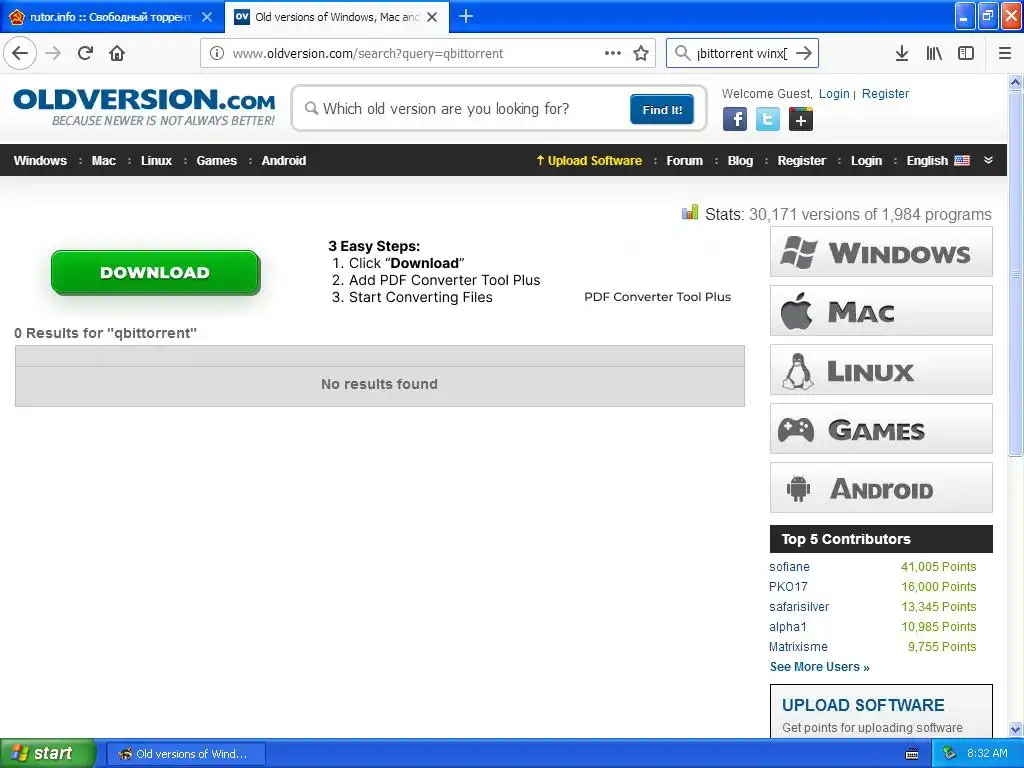Click the Login link beside Welcome Guest

coord(834,93)
